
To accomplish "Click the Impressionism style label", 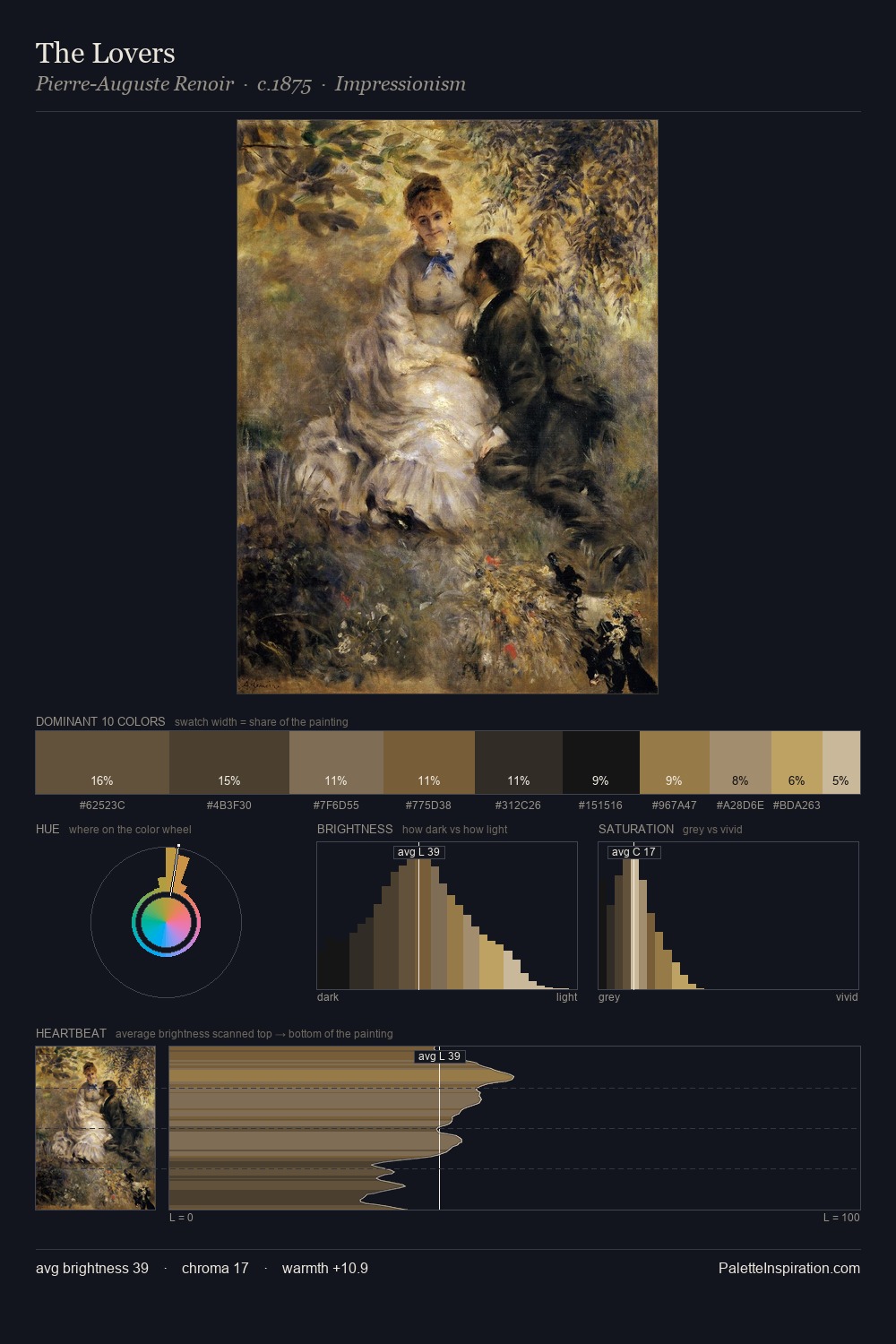I will tap(401, 84).
